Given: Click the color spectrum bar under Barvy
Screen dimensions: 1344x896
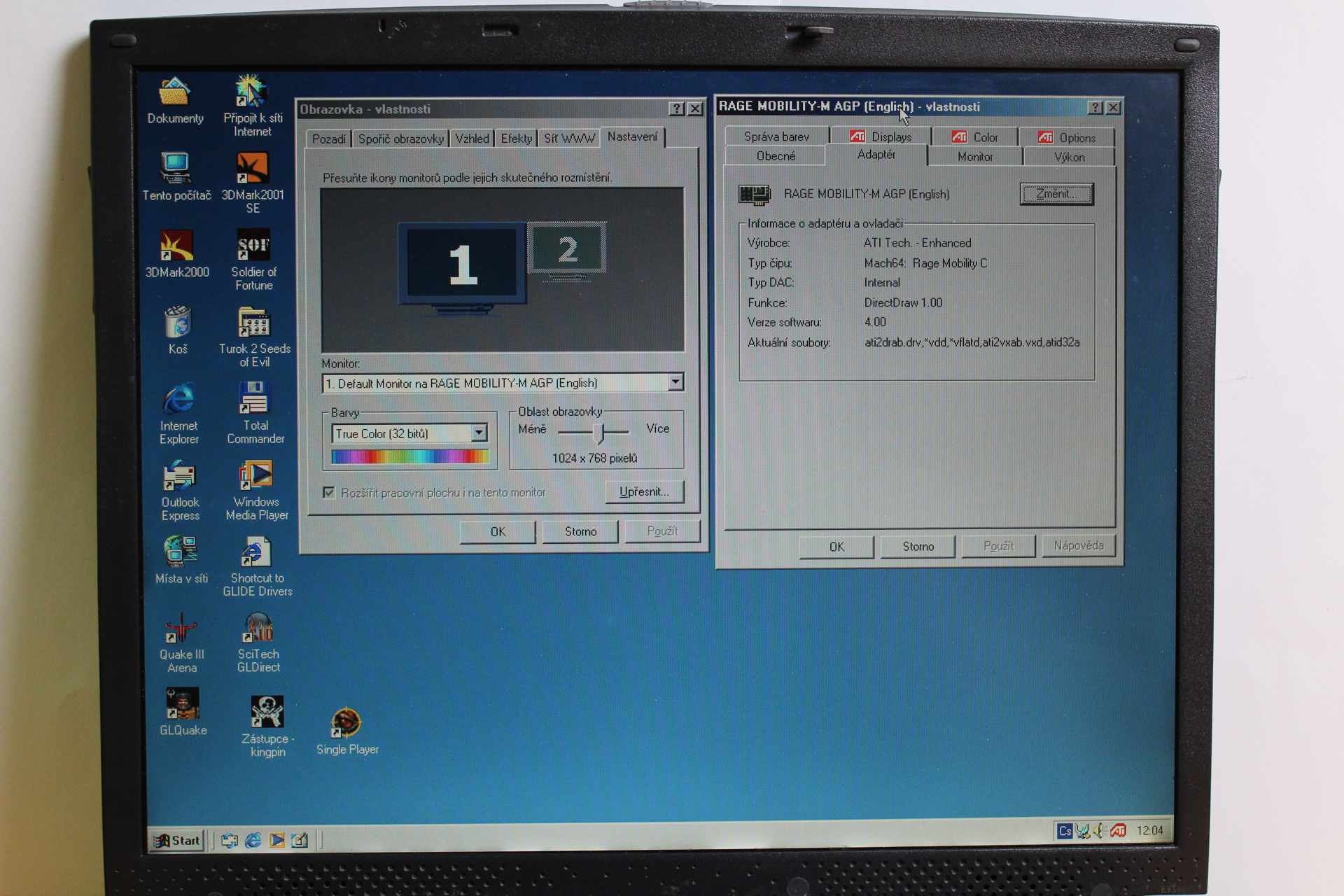Looking at the screenshot, I should [x=410, y=457].
